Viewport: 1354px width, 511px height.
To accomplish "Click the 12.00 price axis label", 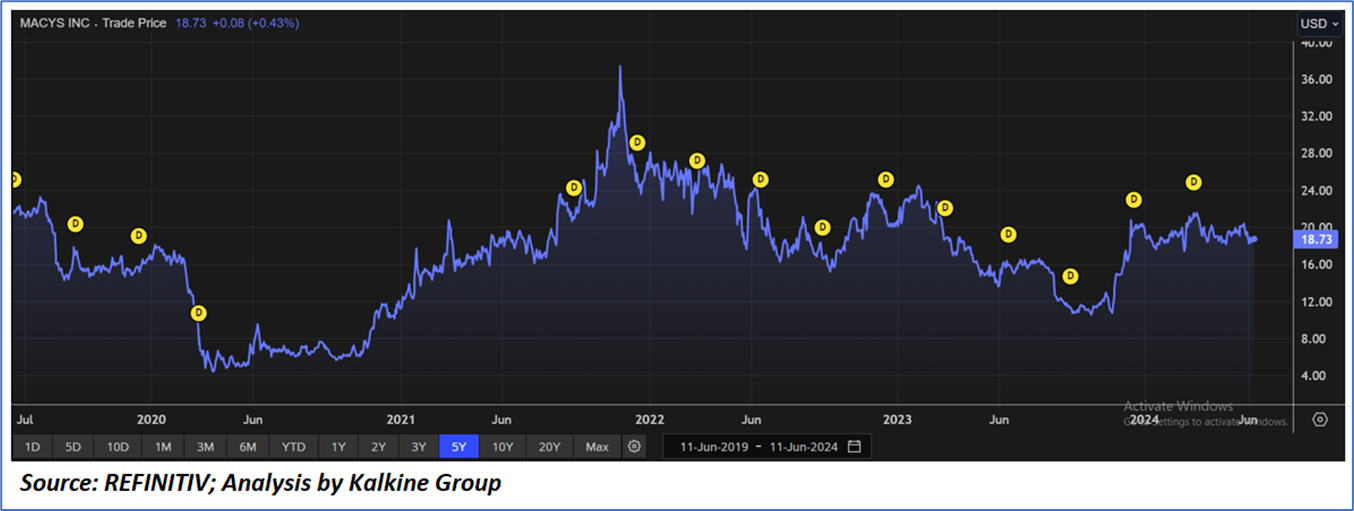I will pos(1314,302).
